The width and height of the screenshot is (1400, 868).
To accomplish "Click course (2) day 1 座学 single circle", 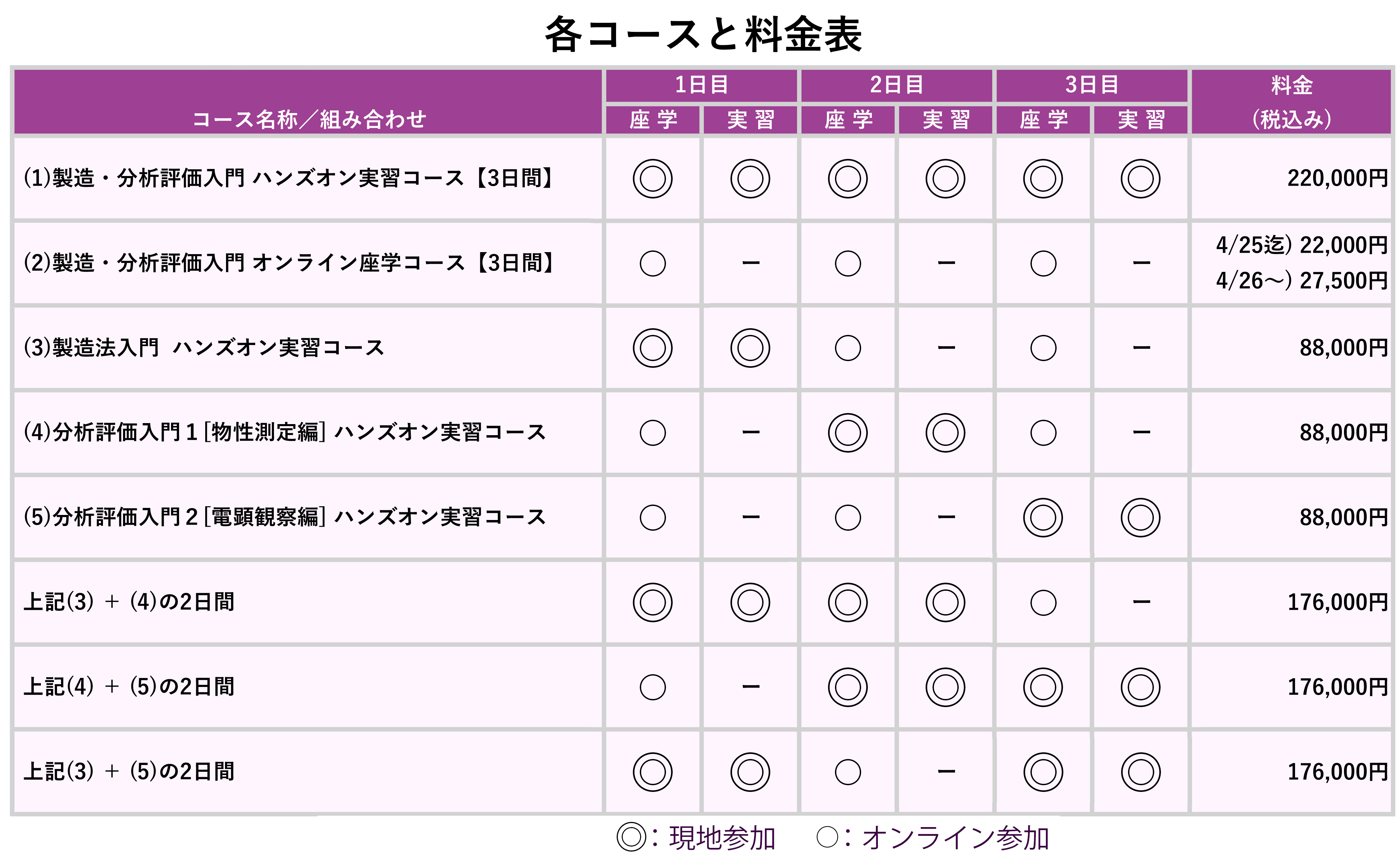I will 652,264.
